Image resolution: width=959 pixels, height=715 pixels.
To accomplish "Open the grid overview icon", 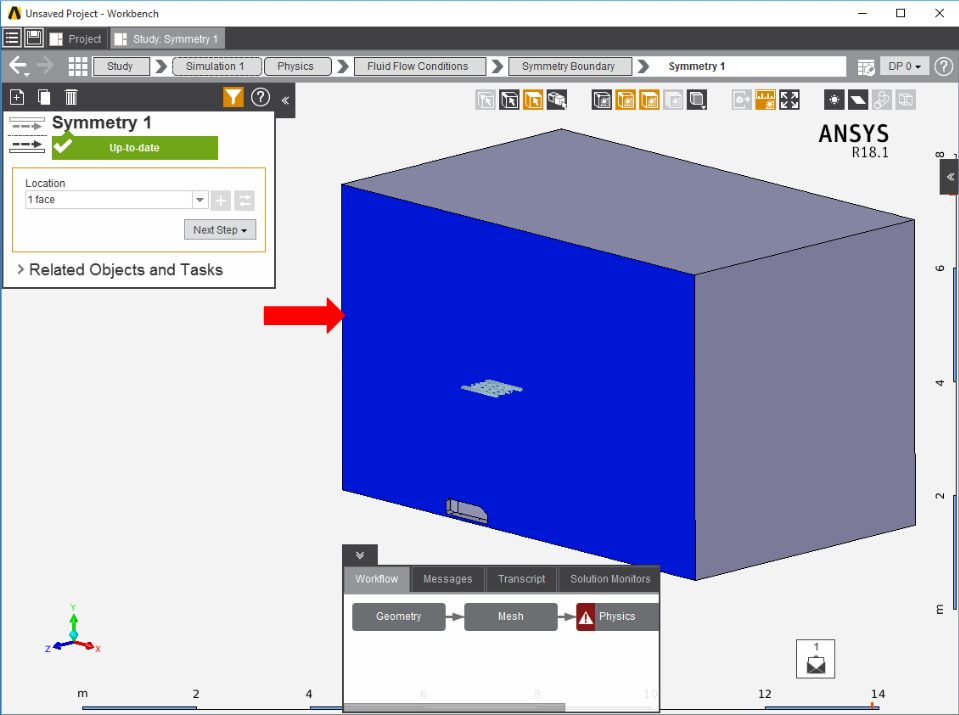I will click(78, 66).
